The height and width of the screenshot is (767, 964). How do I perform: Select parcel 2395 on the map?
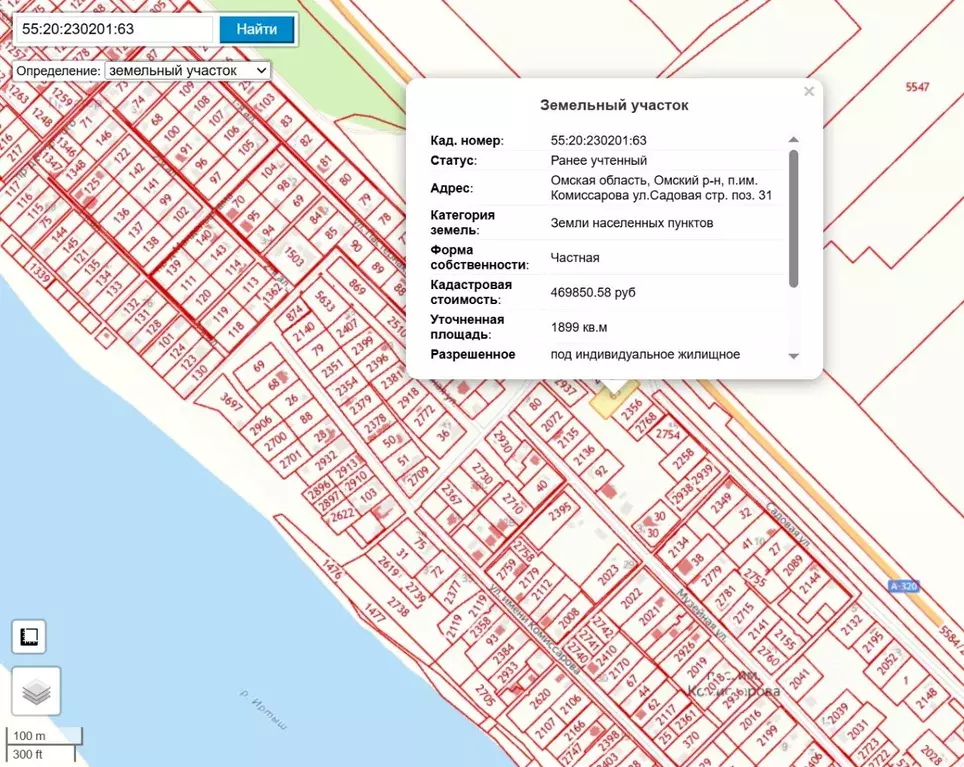pyautogui.click(x=560, y=510)
